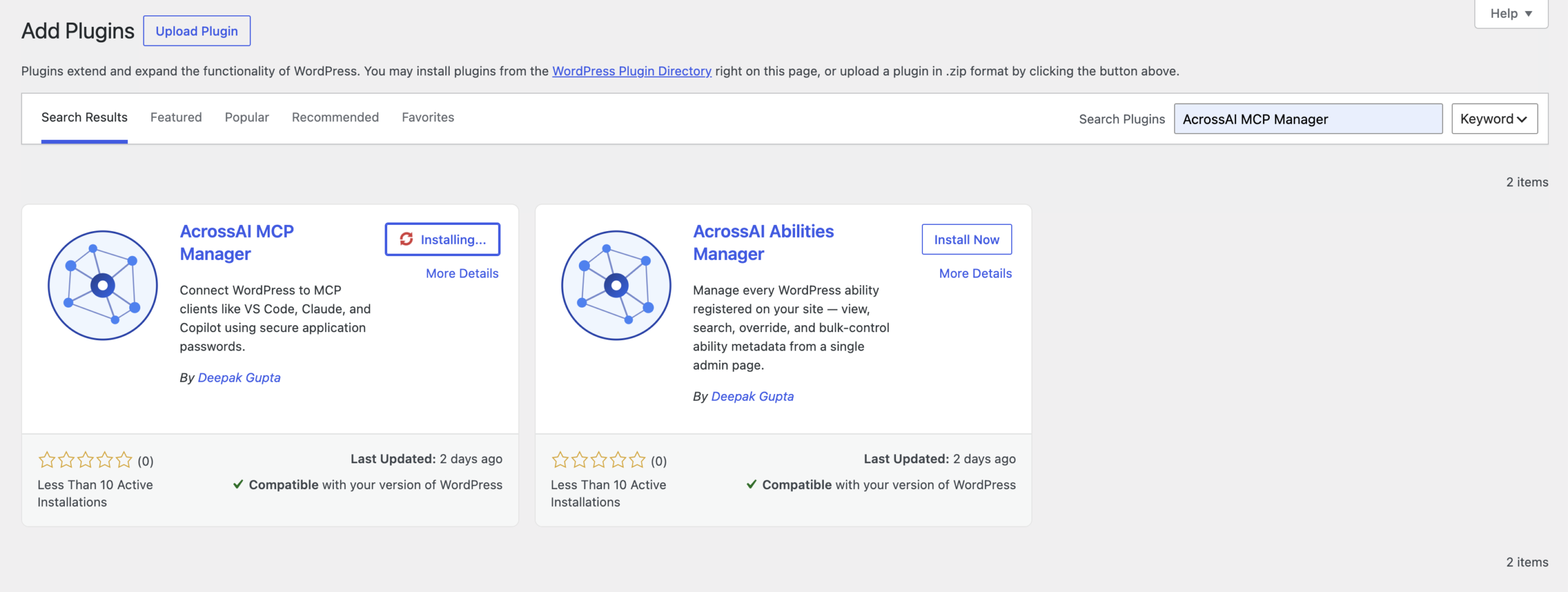Click the 'Connect WordPress to MCP clients' description

(x=275, y=318)
